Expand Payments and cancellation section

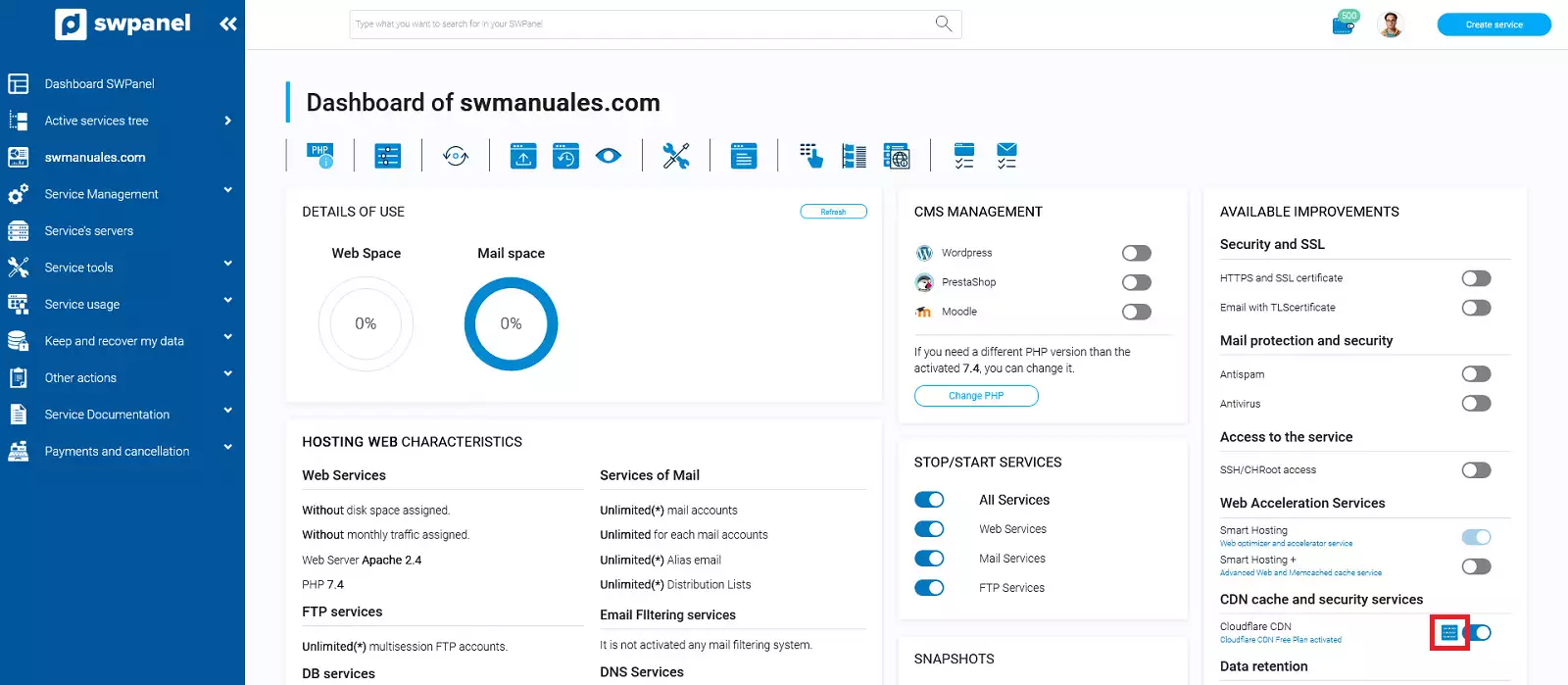pos(227,448)
